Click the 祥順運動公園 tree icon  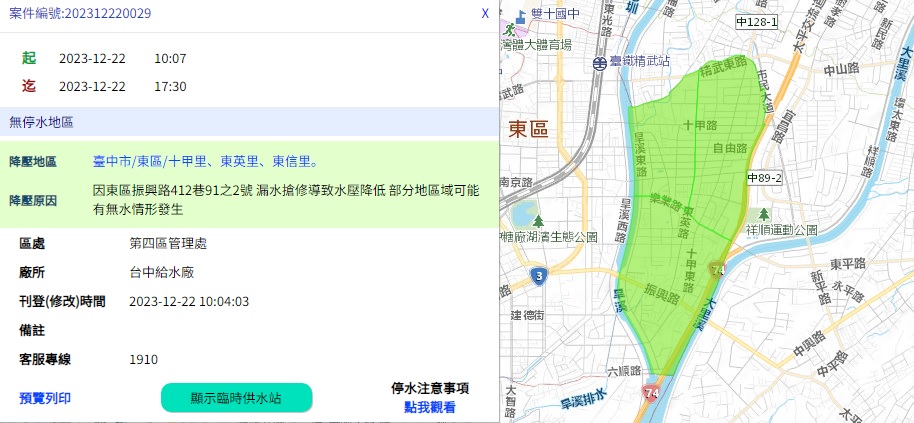tap(765, 214)
